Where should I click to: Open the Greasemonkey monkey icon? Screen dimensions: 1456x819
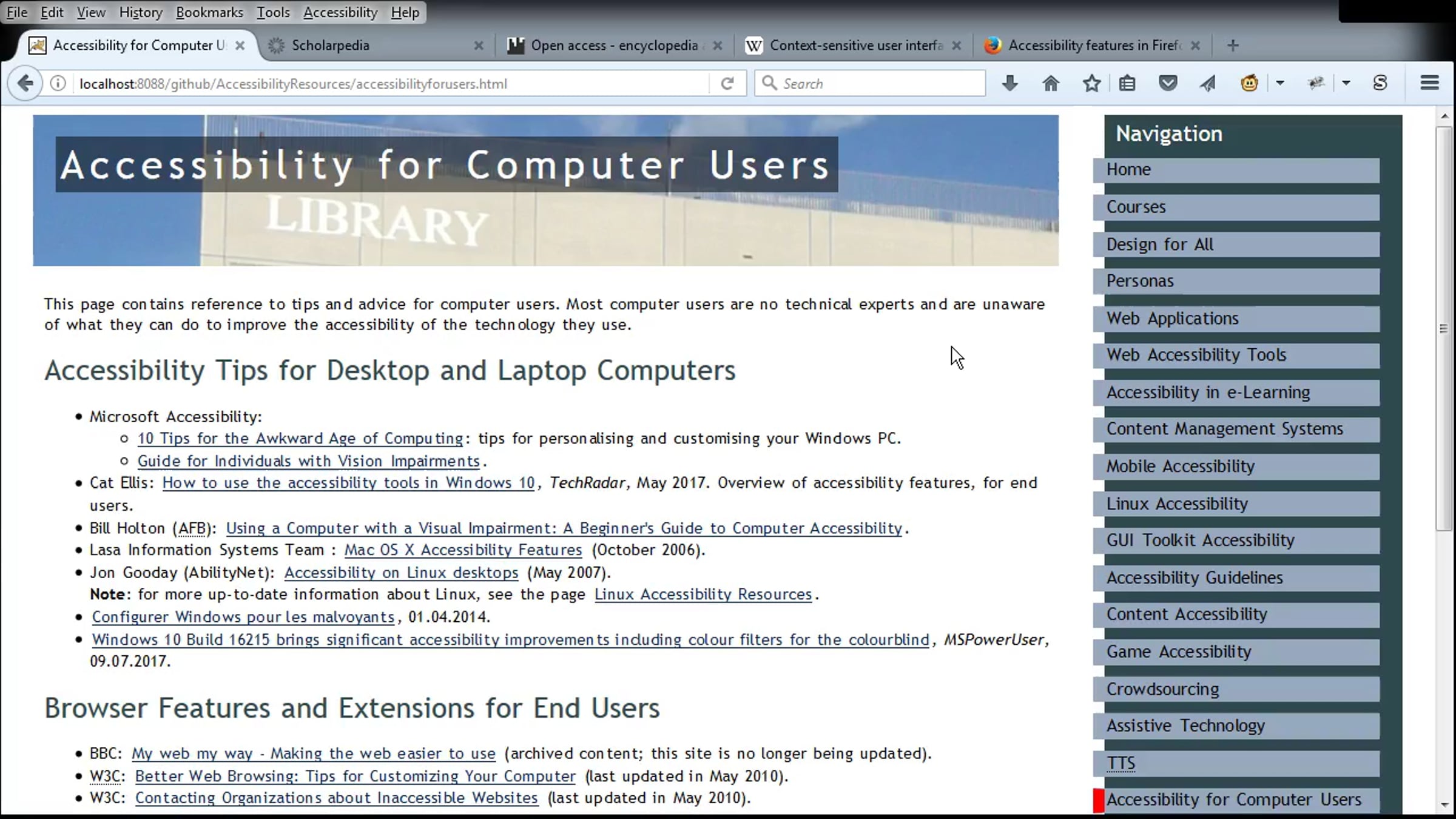[1249, 83]
